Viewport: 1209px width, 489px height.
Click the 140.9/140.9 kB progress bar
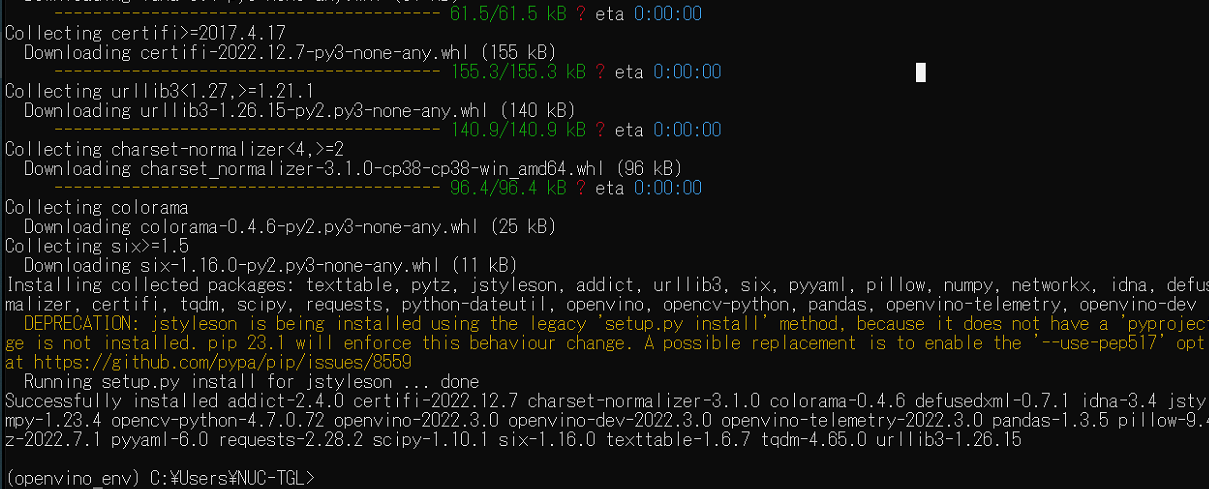[245, 130]
